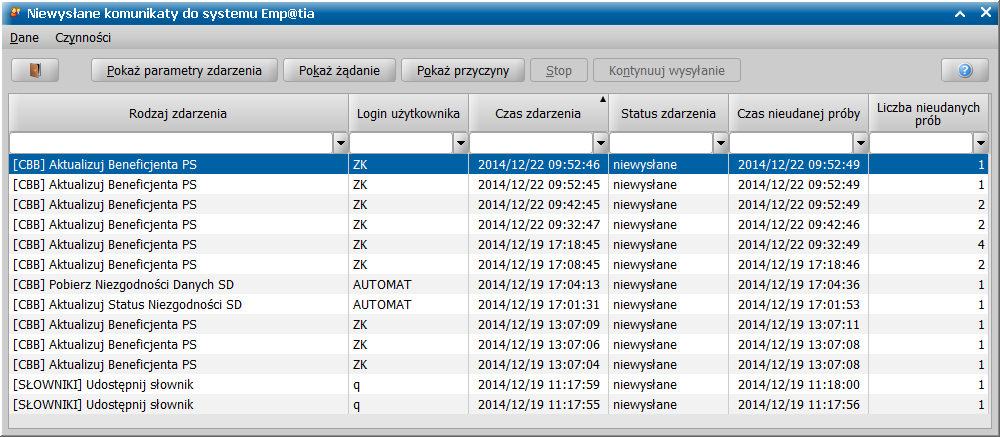This screenshot has width=1000, height=437.
Task: Open the Czynności menu
Action: point(83,38)
